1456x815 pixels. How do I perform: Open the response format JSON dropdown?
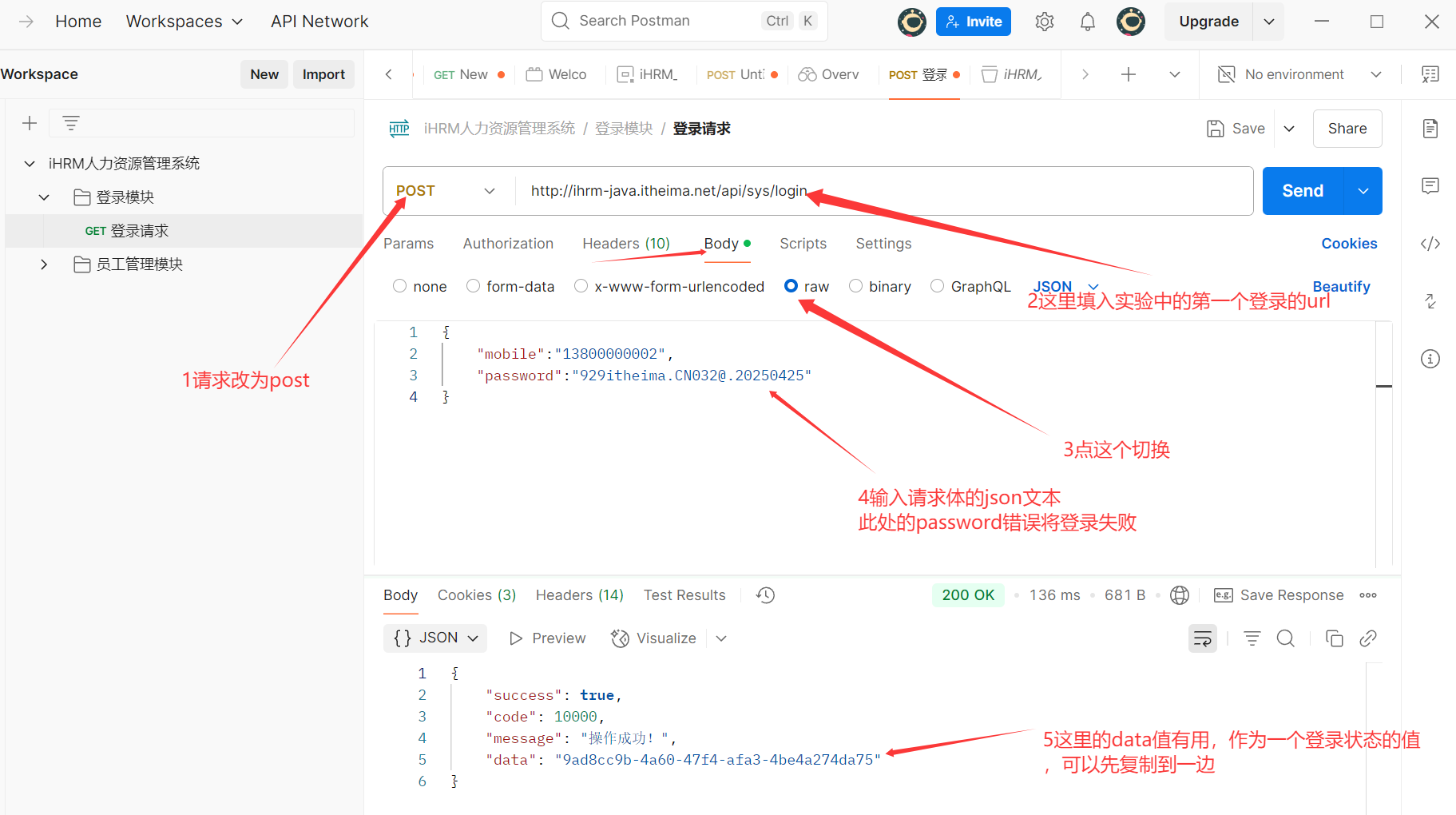pyautogui.click(x=436, y=638)
